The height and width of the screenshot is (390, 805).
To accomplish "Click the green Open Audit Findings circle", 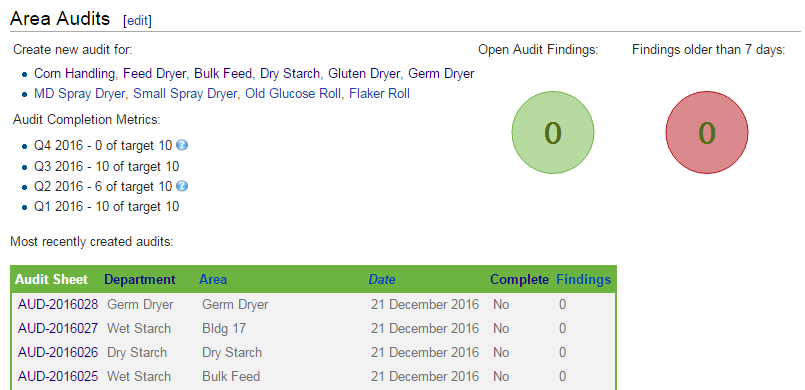I will pos(553,132).
